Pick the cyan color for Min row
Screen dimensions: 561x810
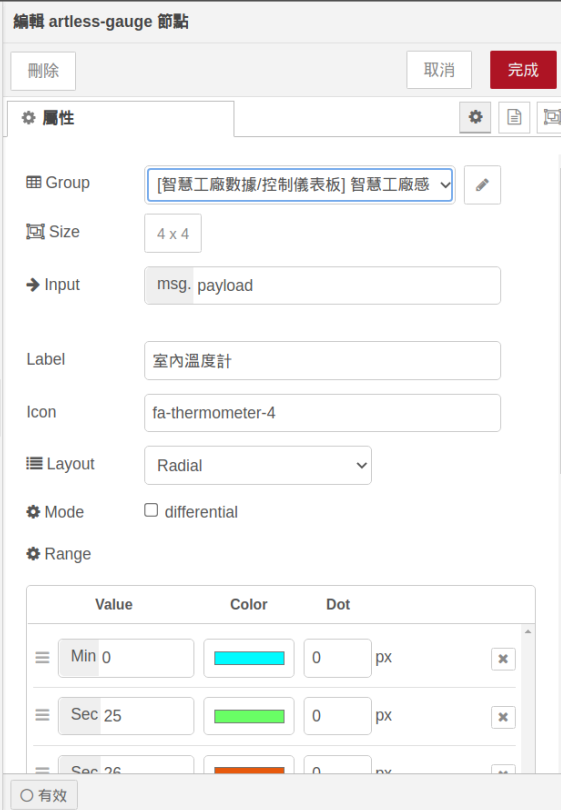[249, 658]
